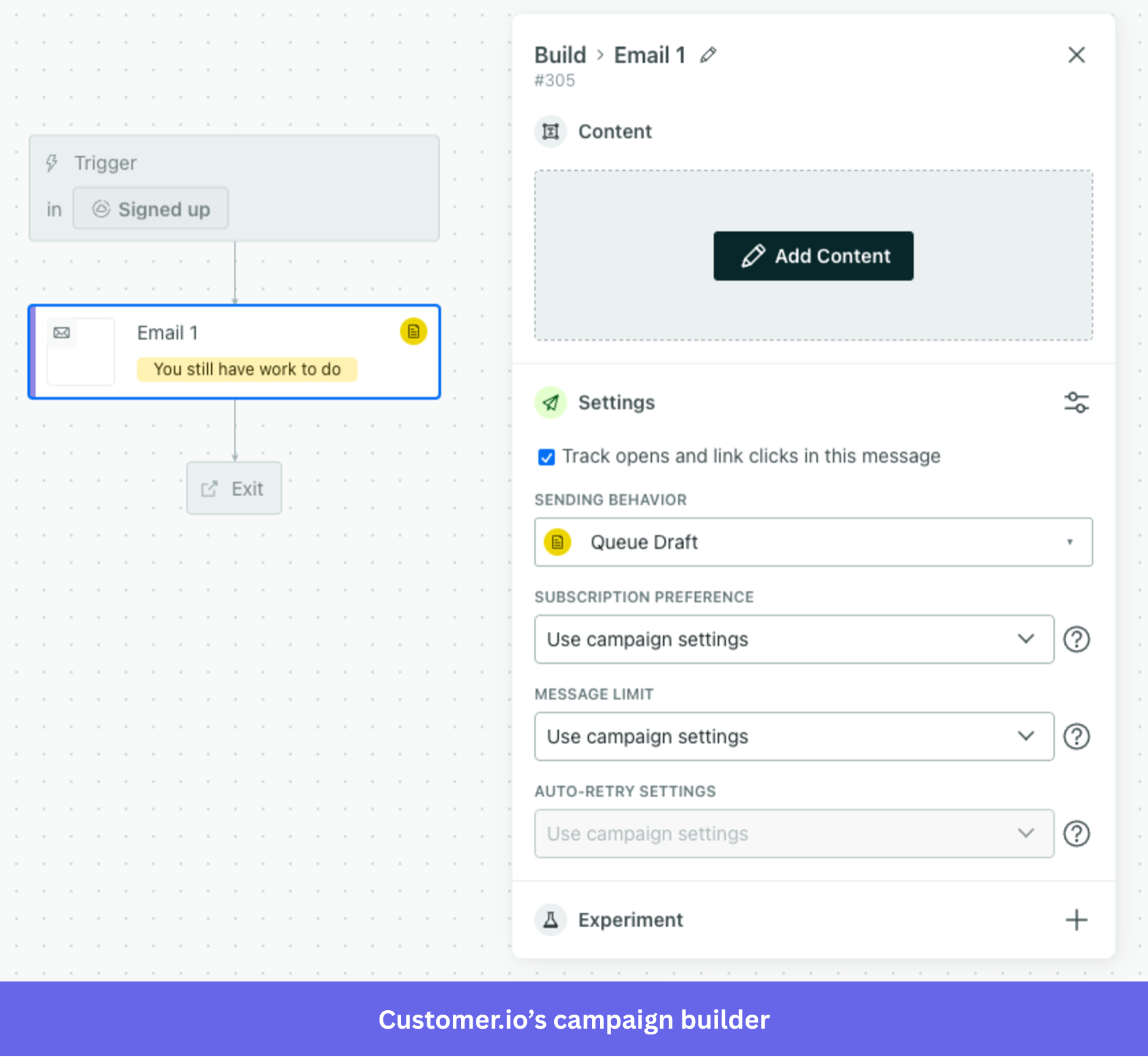Click the Signed up segment circle icon
Image resolution: width=1148 pixels, height=1058 pixels.
[x=101, y=209]
